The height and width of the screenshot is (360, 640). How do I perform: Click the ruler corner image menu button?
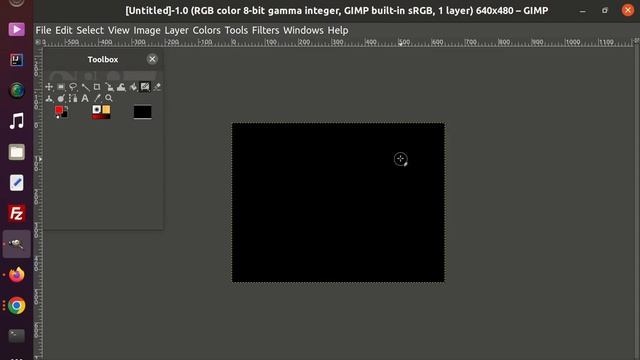(38, 42)
